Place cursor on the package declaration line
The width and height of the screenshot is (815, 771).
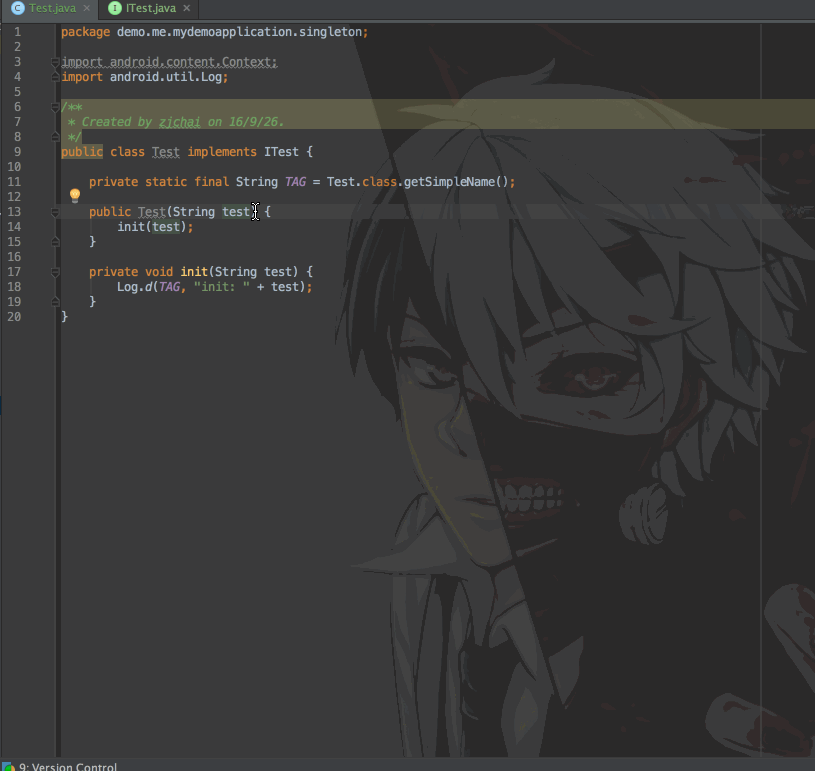coord(215,32)
